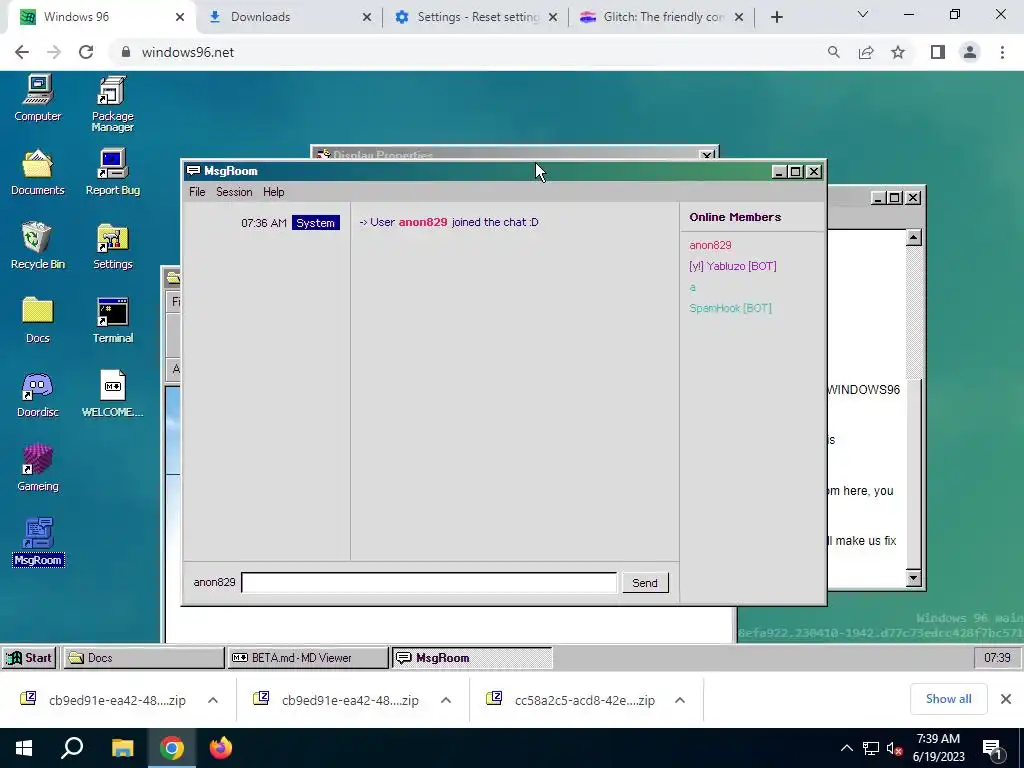Maximize the MD Viewer window behind
This screenshot has width=1024, height=768.
(x=895, y=198)
